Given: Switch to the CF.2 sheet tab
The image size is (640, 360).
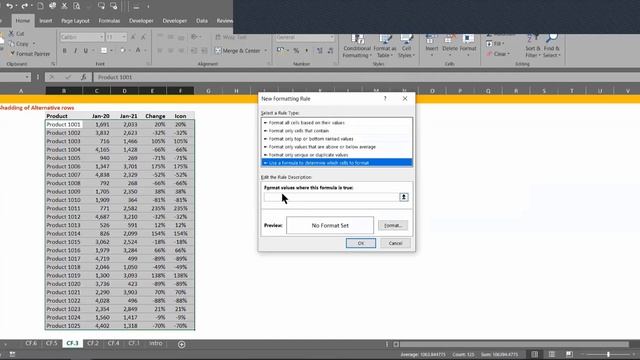Looking at the screenshot, I should [x=93, y=344].
